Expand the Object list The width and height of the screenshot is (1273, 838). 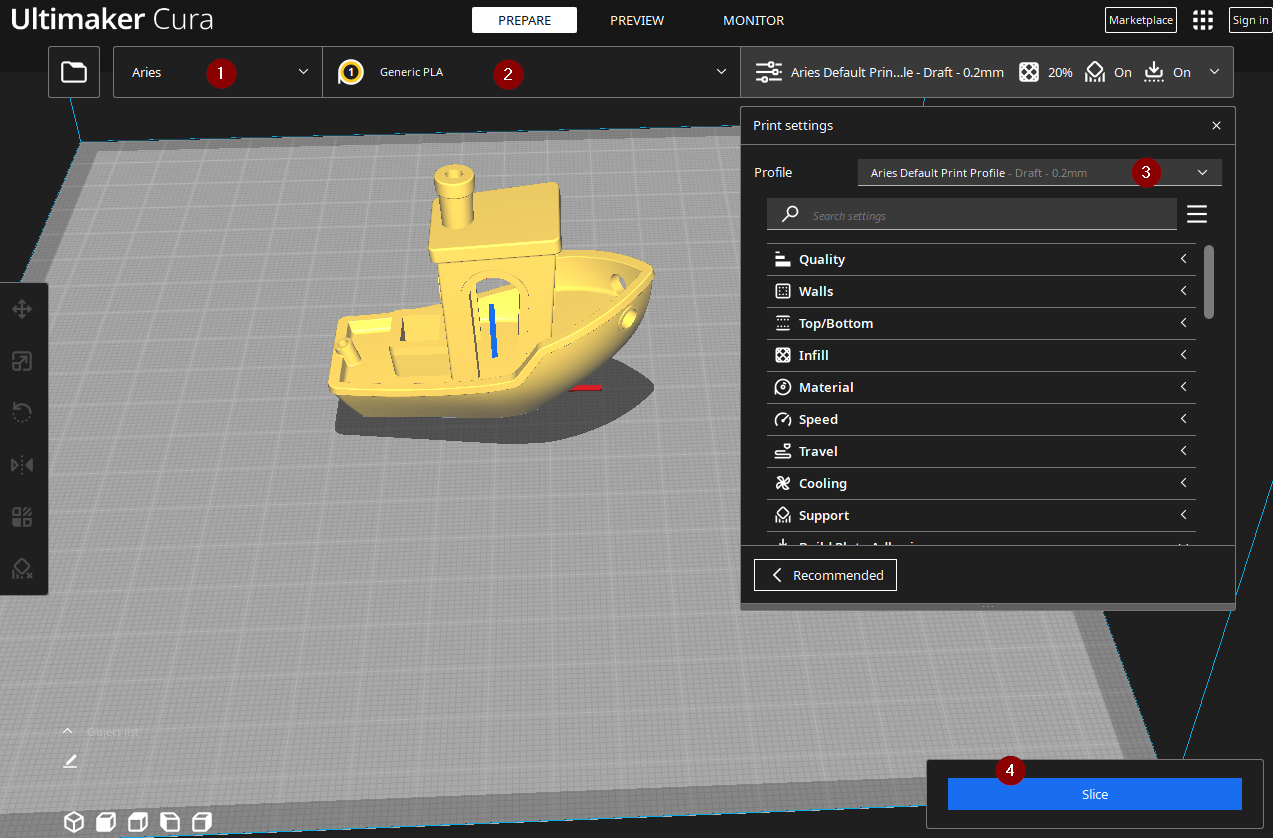point(100,732)
